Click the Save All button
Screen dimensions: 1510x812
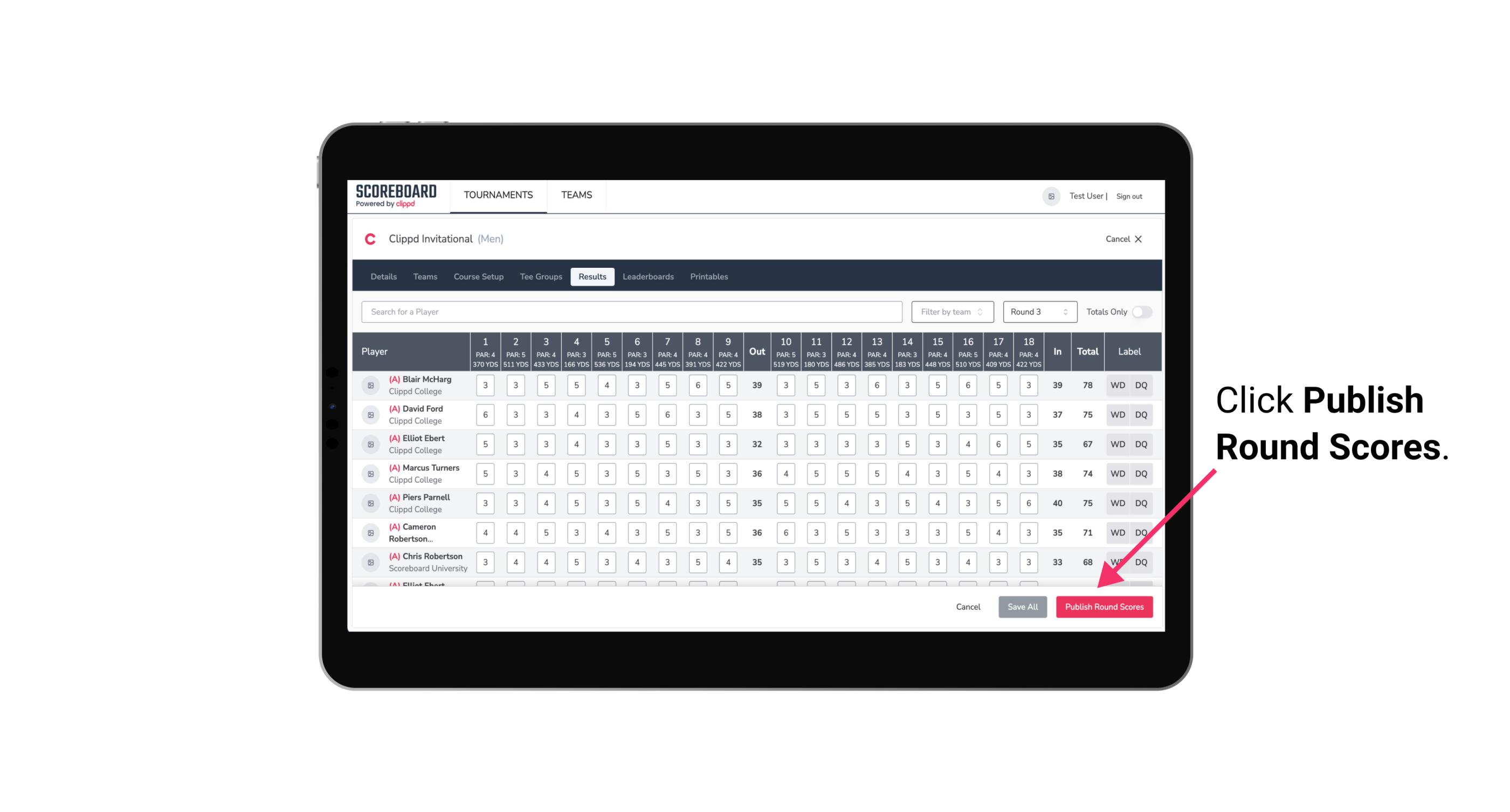(x=1022, y=606)
